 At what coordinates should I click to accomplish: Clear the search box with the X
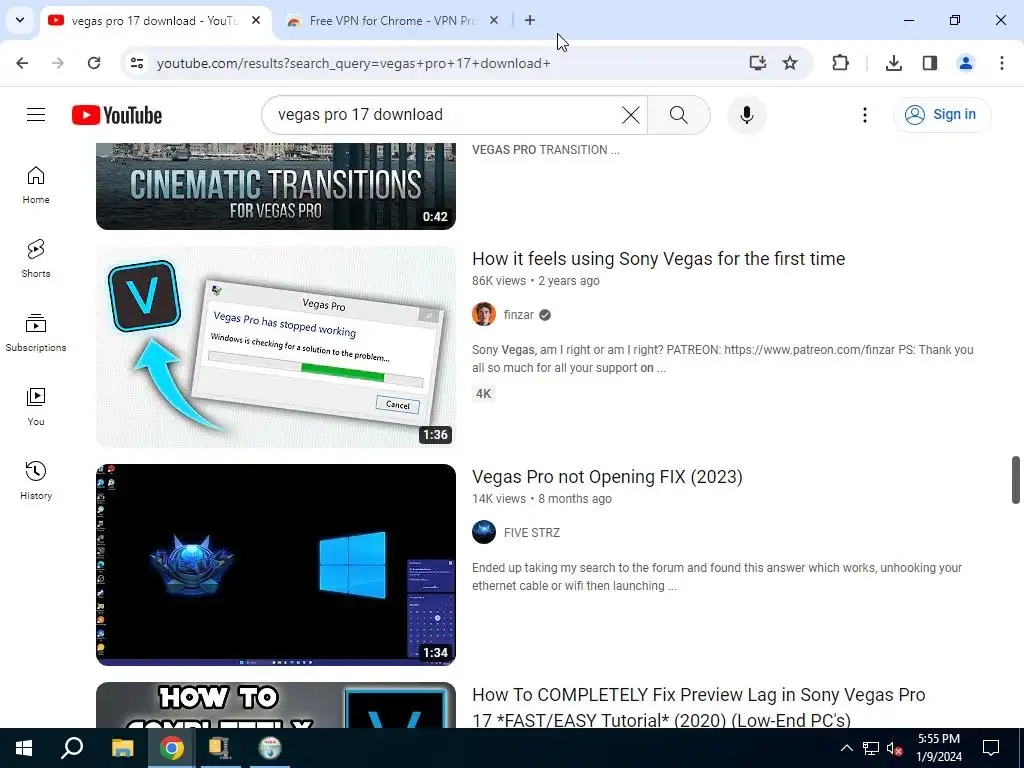pos(630,115)
